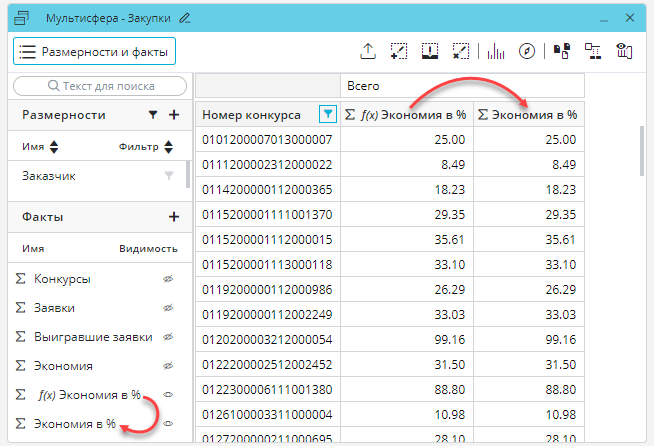Click the Размерности и факты button
Viewport: 654px width, 446px height.
coord(95,51)
